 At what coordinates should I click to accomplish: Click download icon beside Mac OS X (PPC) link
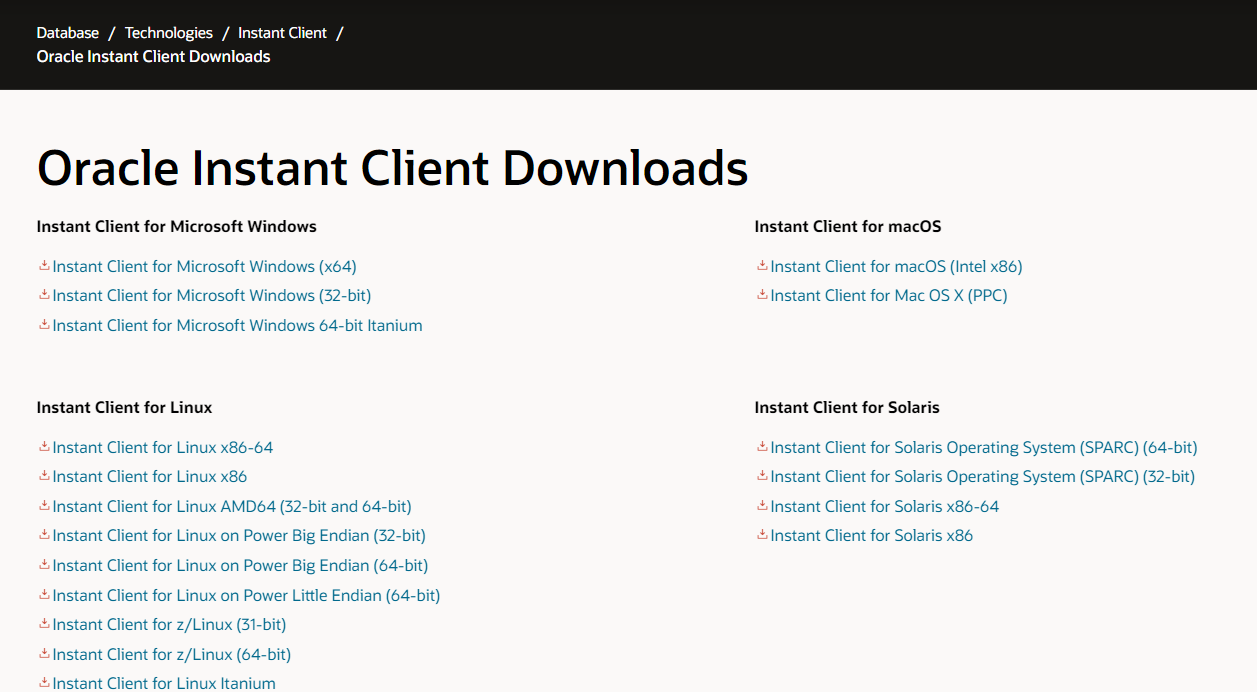pyautogui.click(x=762, y=295)
